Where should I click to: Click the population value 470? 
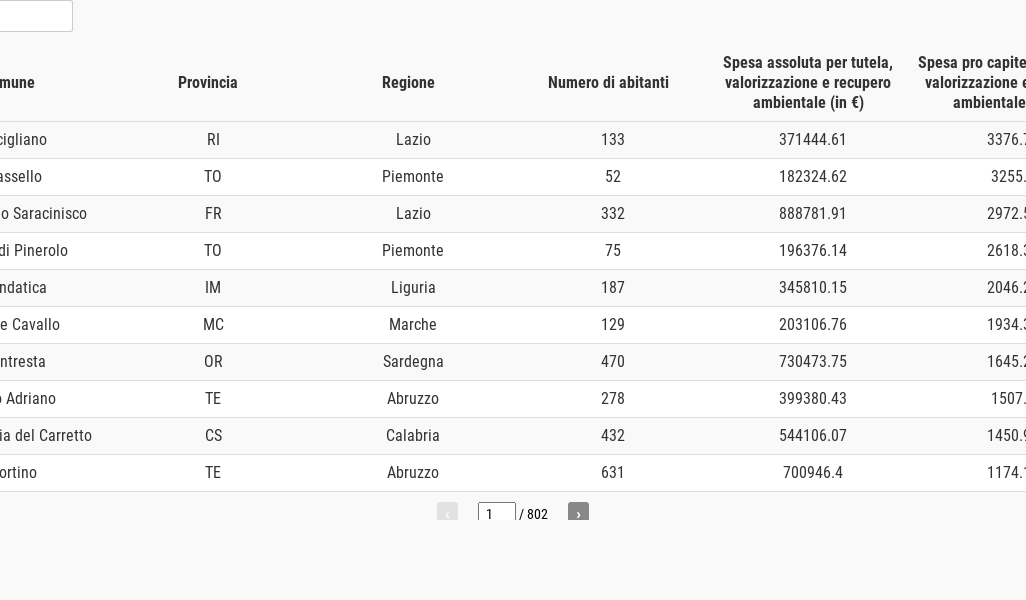click(613, 362)
